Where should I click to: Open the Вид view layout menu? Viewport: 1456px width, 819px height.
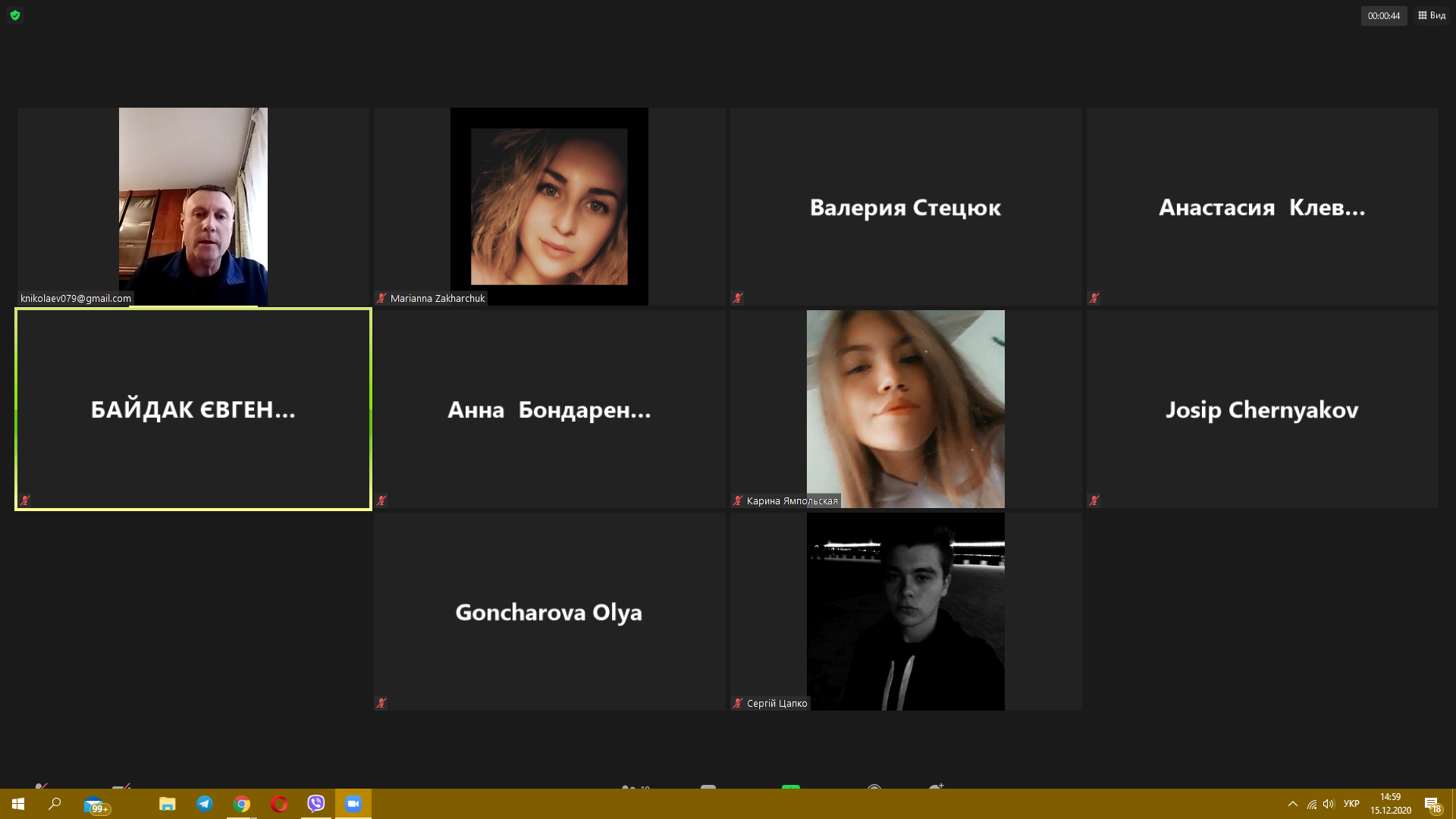tap(1432, 15)
